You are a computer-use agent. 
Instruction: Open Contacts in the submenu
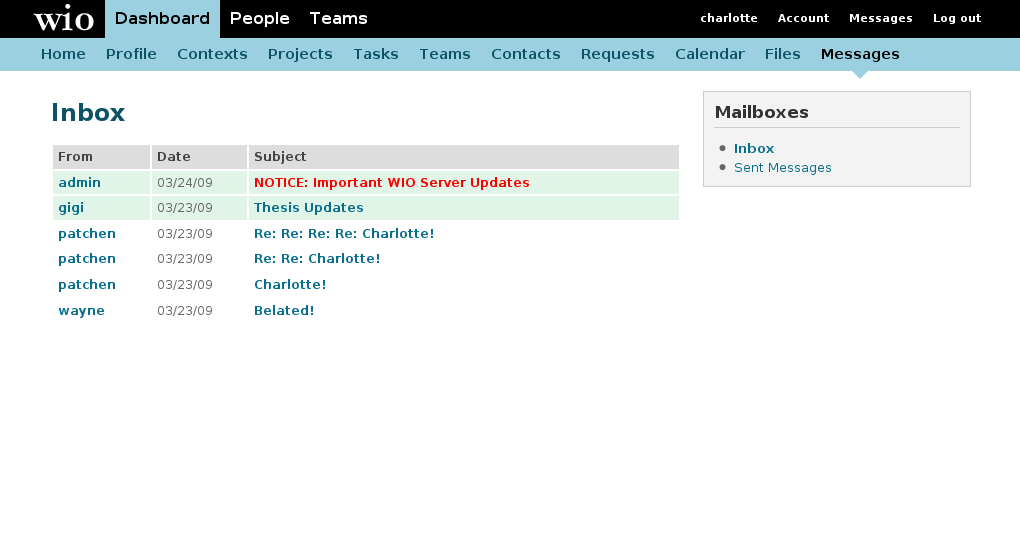[526, 54]
